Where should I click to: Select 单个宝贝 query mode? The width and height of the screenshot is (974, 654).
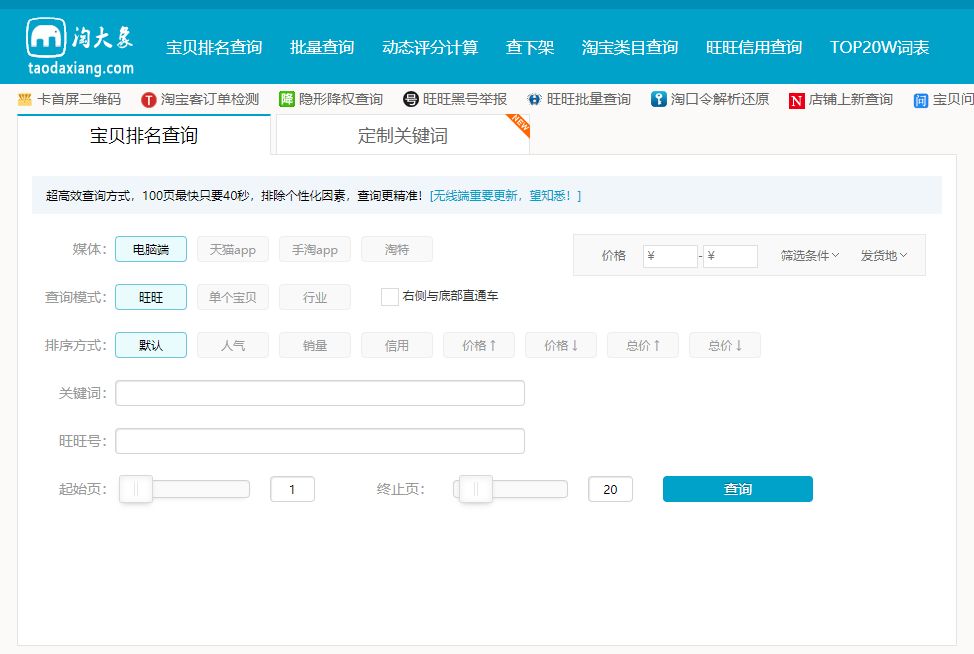233,297
